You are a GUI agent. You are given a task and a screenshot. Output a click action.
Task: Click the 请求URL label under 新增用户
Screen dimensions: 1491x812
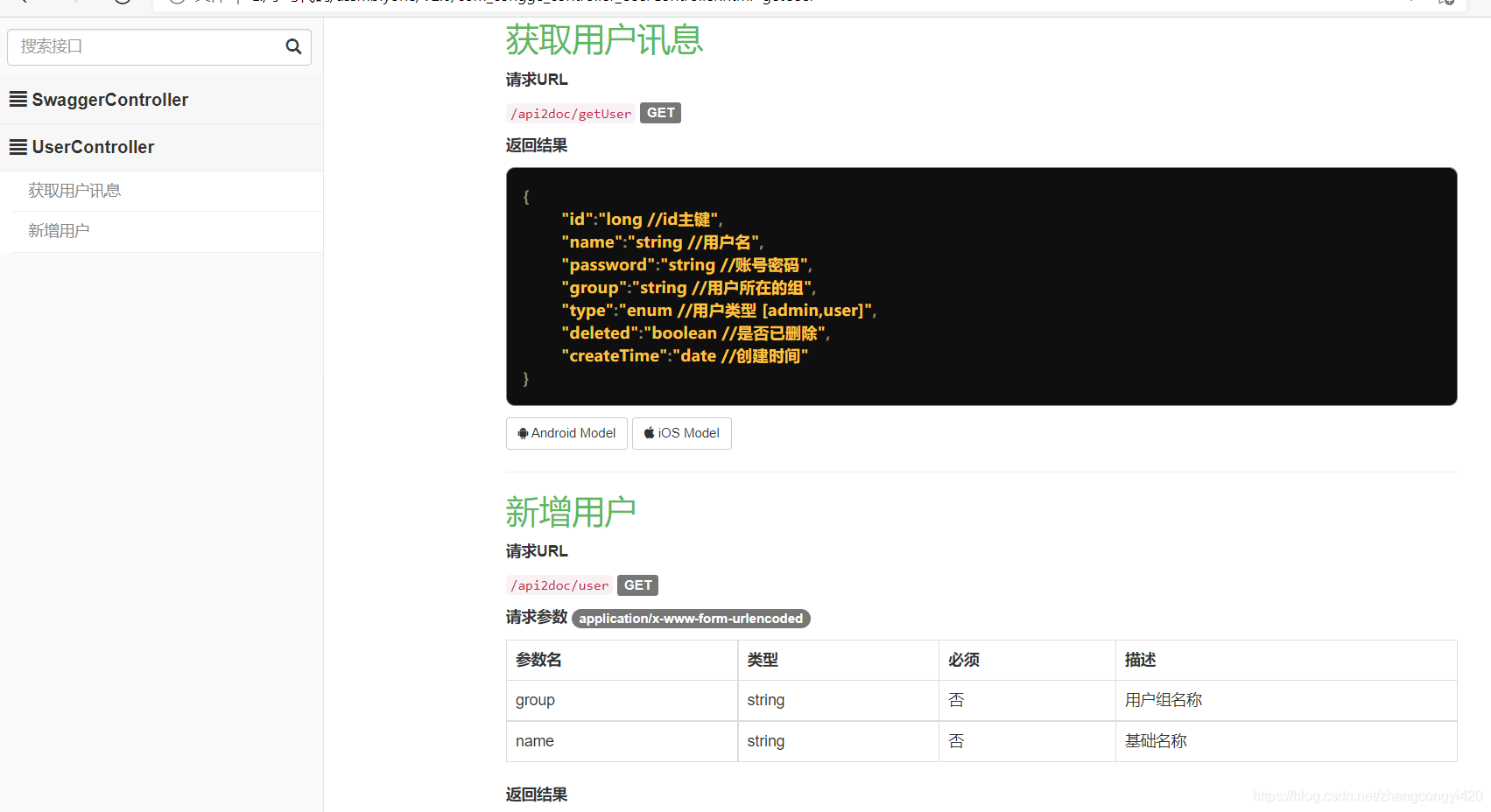pyautogui.click(x=537, y=551)
